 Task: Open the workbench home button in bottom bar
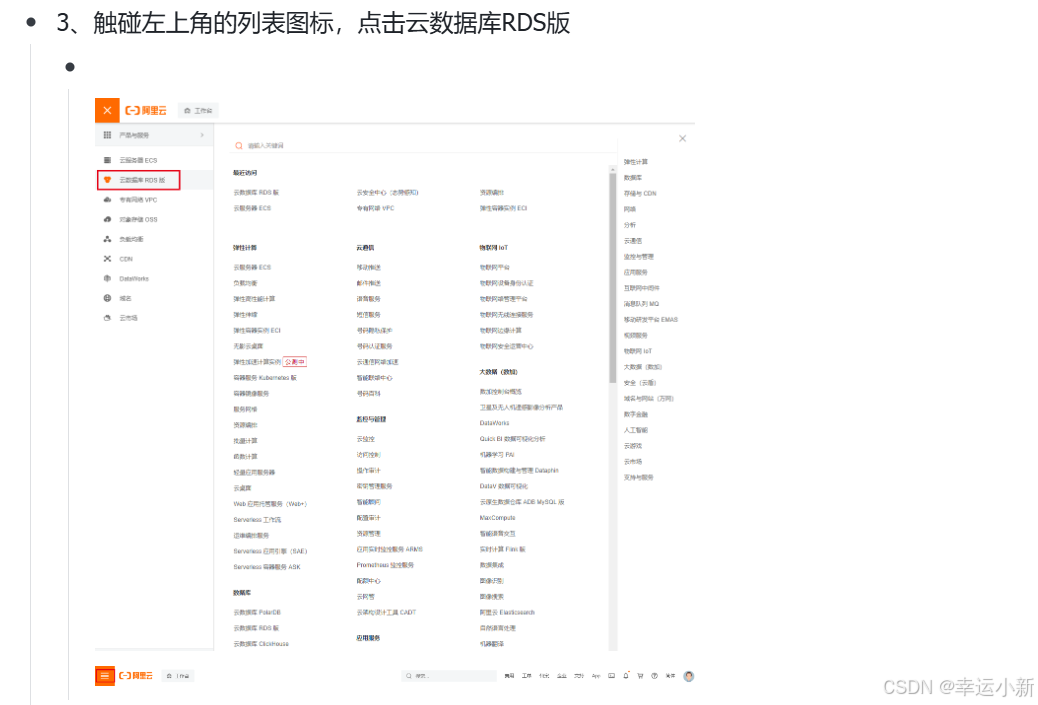point(178,676)
